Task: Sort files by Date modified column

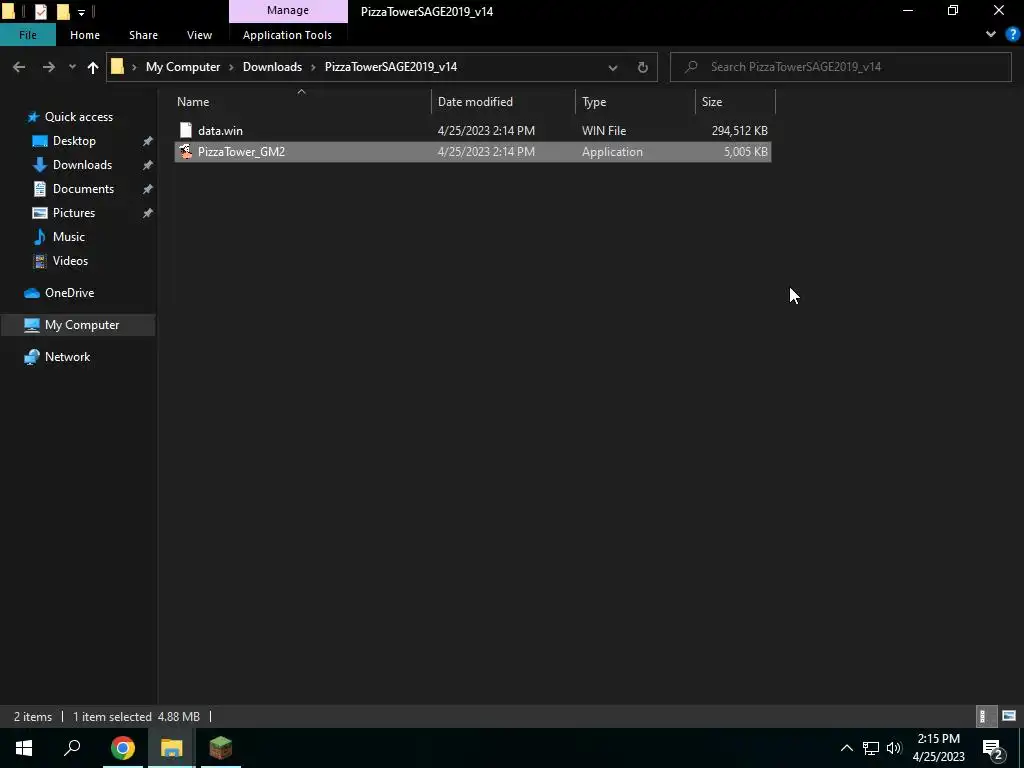Action: point(504,102)
